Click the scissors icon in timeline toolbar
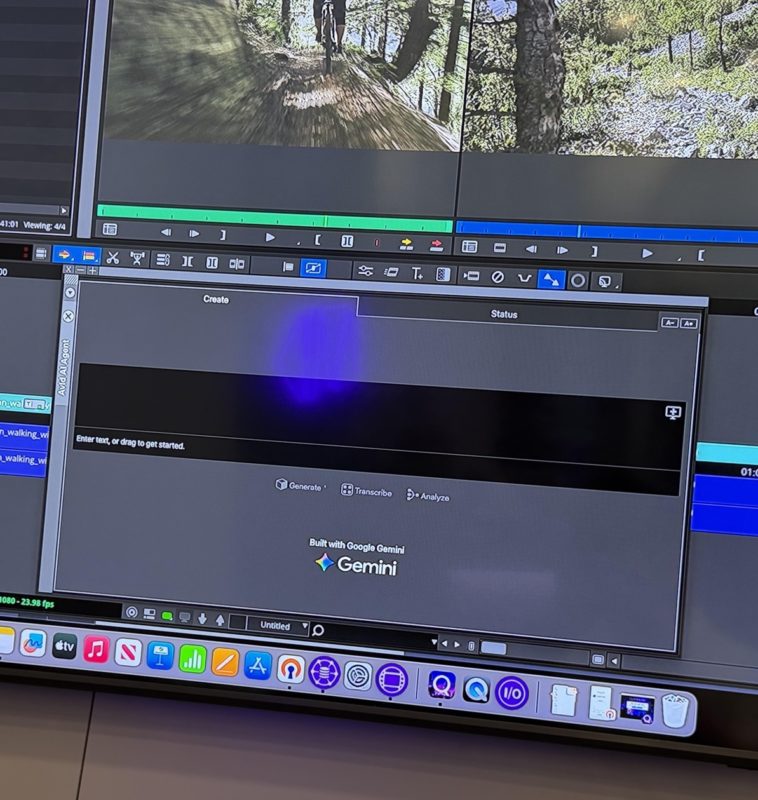Image resolution: width=758 pixels, height=800 pixels. coord(112,258)
